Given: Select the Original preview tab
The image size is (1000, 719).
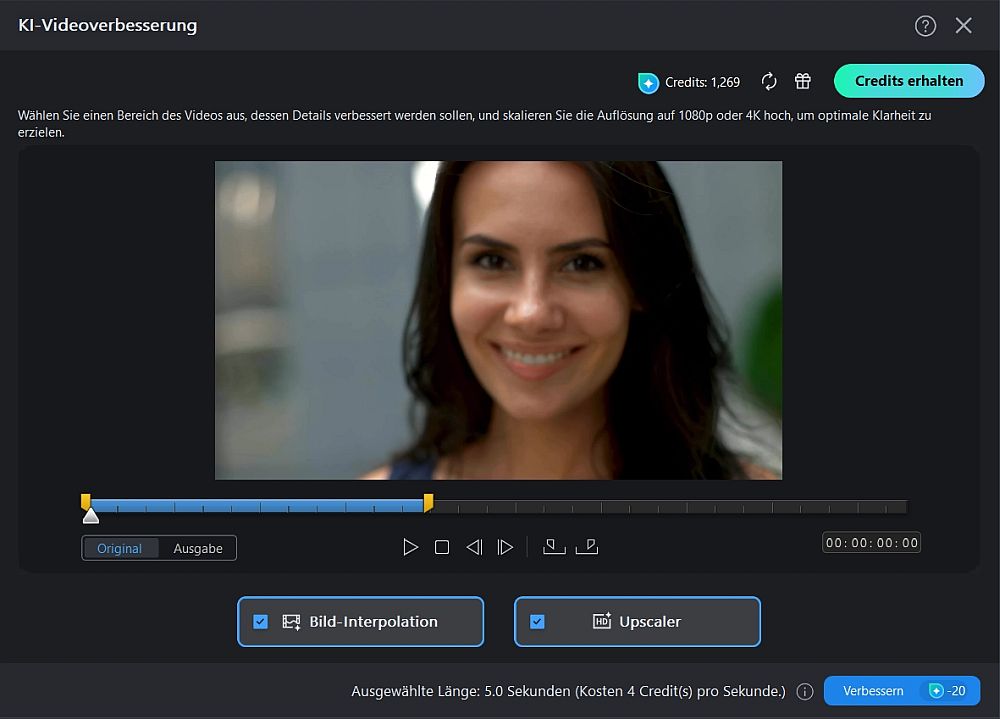Looking at the screenshot, I should [x=120, y=548].
